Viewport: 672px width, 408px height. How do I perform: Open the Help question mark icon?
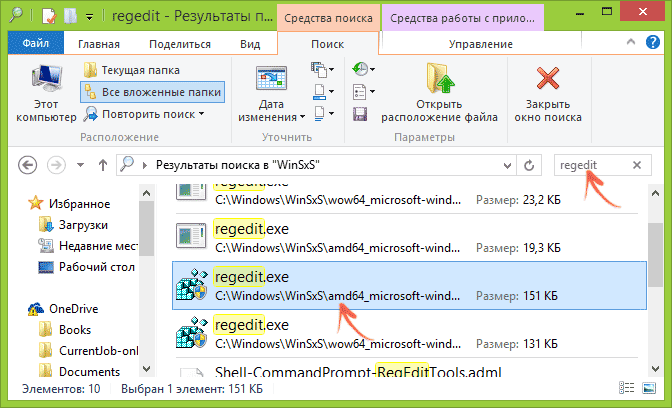coord(653,42)
